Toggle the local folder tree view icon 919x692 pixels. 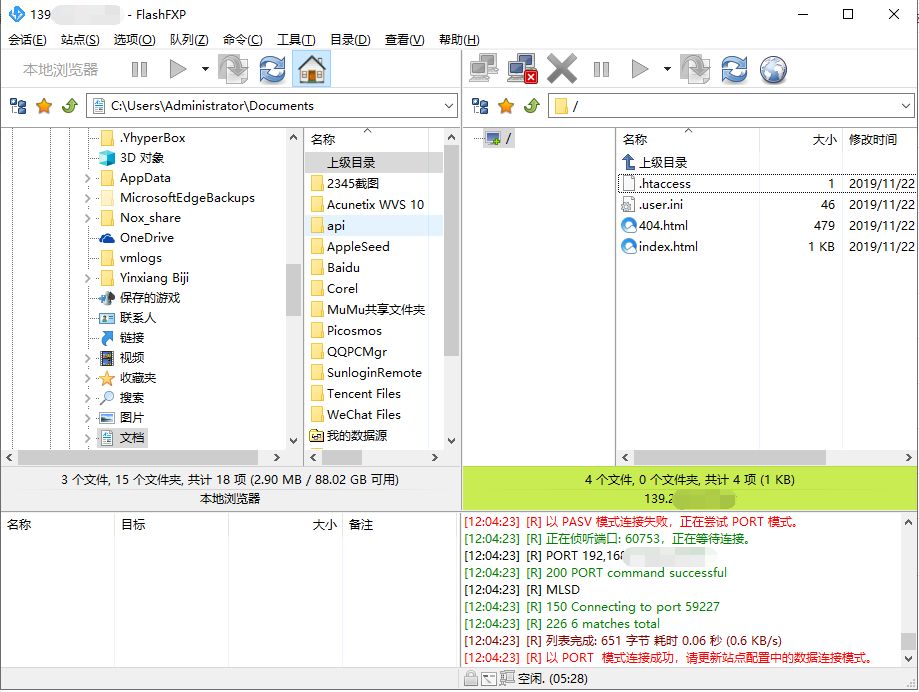18,106
